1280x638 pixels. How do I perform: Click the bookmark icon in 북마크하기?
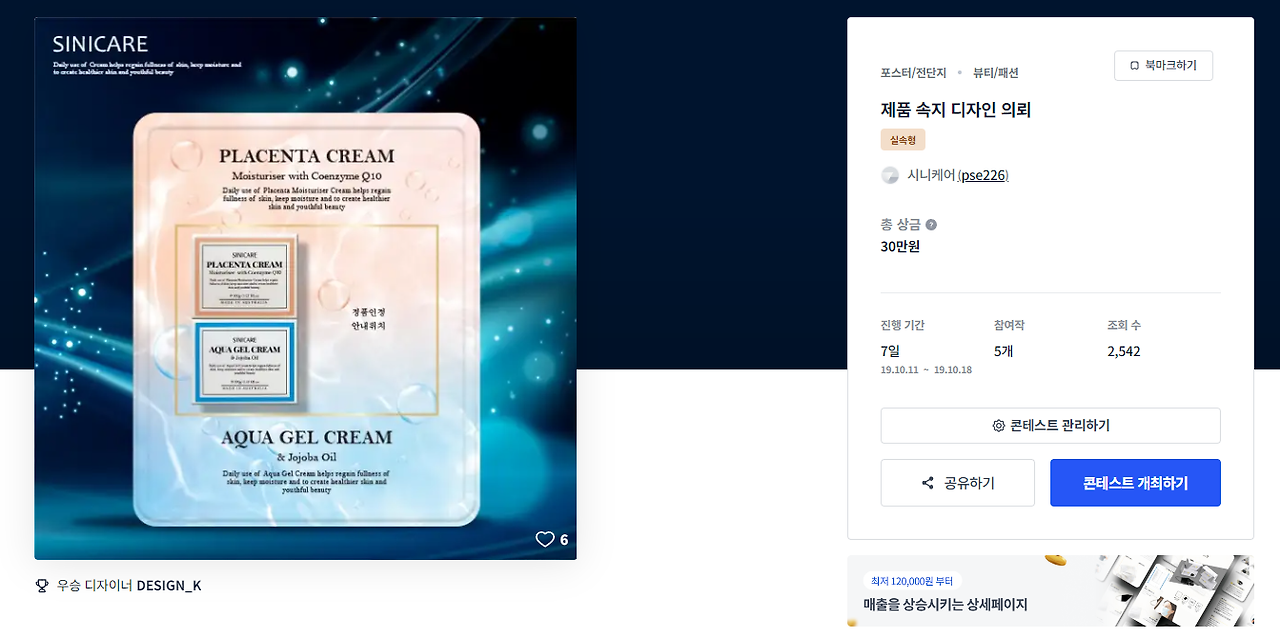point(1134,65)
